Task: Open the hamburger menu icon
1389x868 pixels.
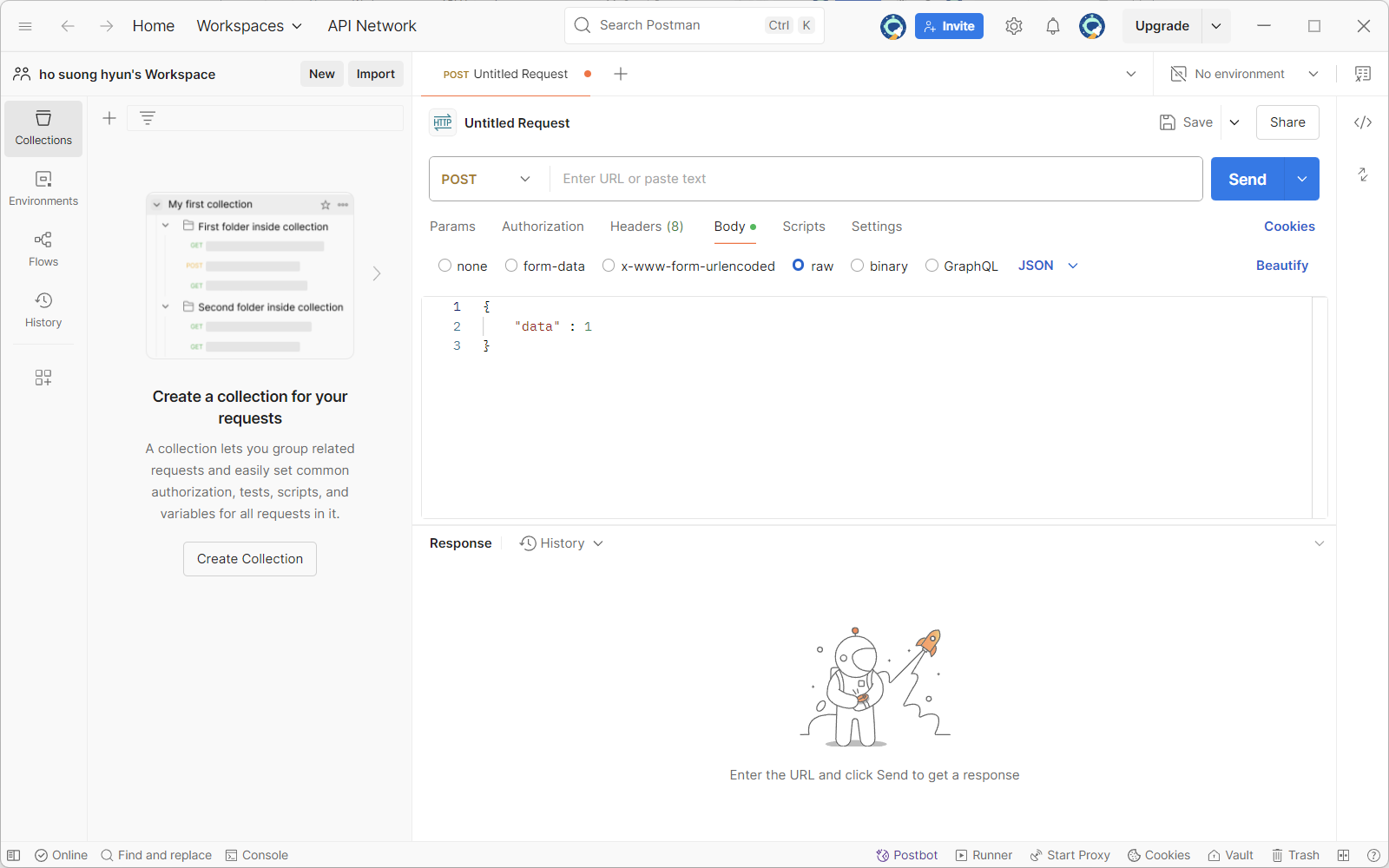Action: [x=25, y=26]
